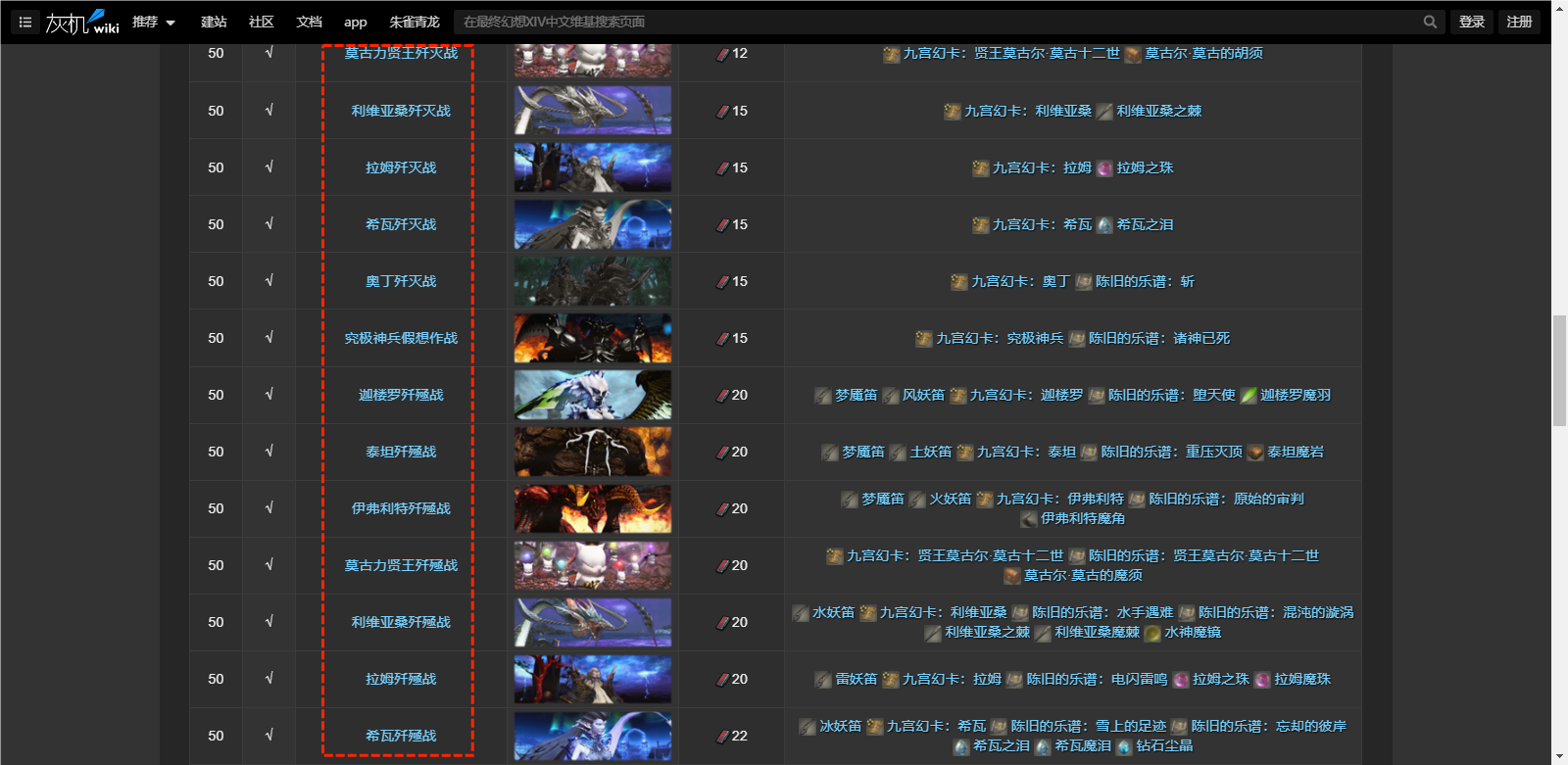Click the 利维亚桑魔棘 item icon
Screen dimensions: 1568x765
click(1043, 633)
